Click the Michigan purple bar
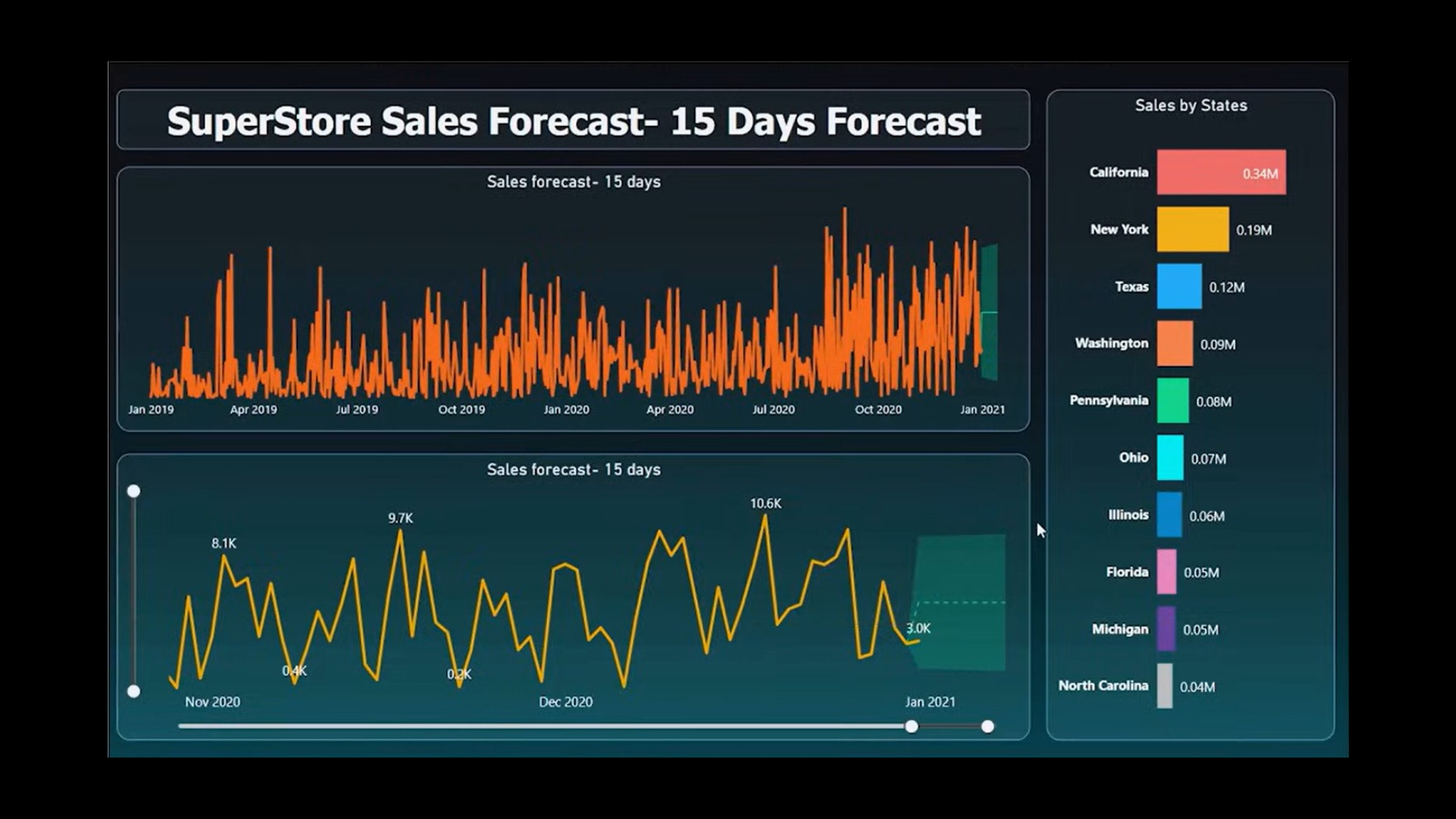Viewport: 1456px width, 819px height. tap(1166, 629)
